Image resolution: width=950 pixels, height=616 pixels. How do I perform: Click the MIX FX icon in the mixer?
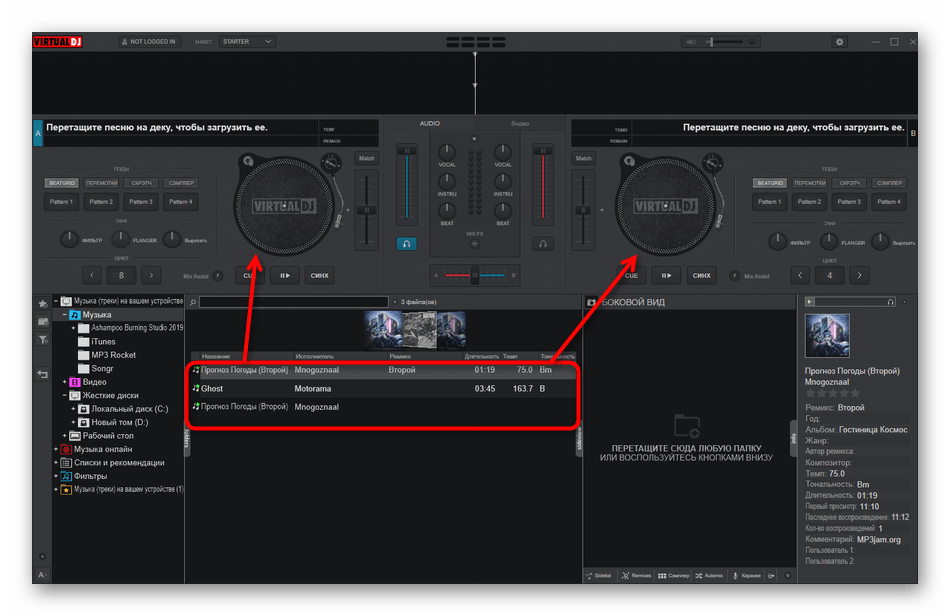pyautogui.click(x=474, y=243)
